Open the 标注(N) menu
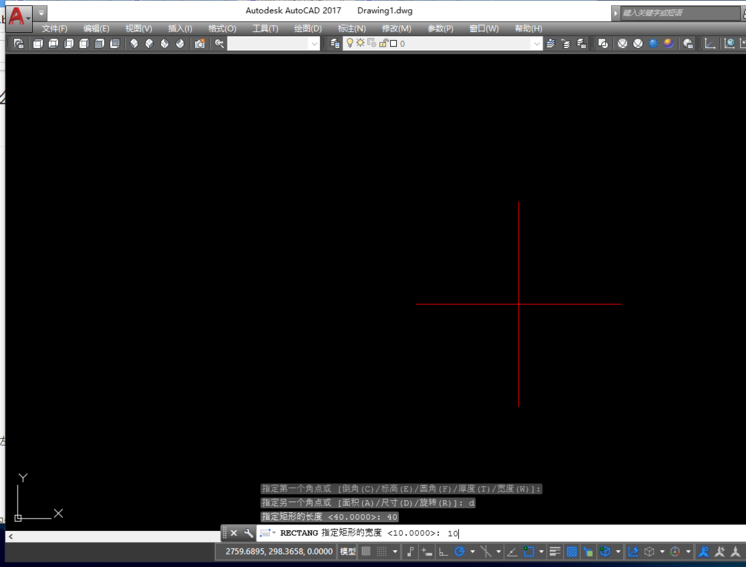 click(x=351, y=29)
